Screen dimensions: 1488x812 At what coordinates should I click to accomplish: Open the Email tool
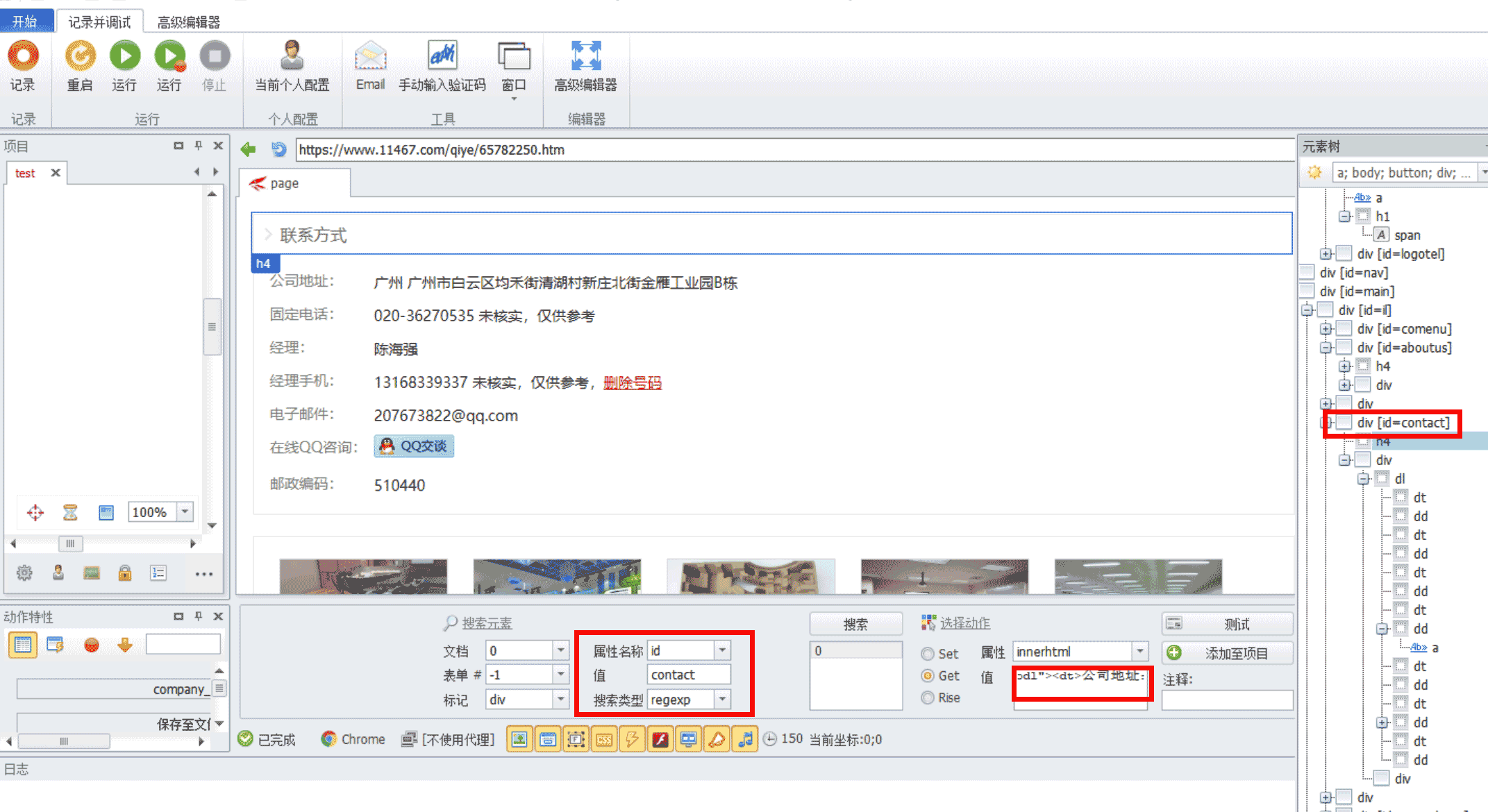tap(370, 57)
